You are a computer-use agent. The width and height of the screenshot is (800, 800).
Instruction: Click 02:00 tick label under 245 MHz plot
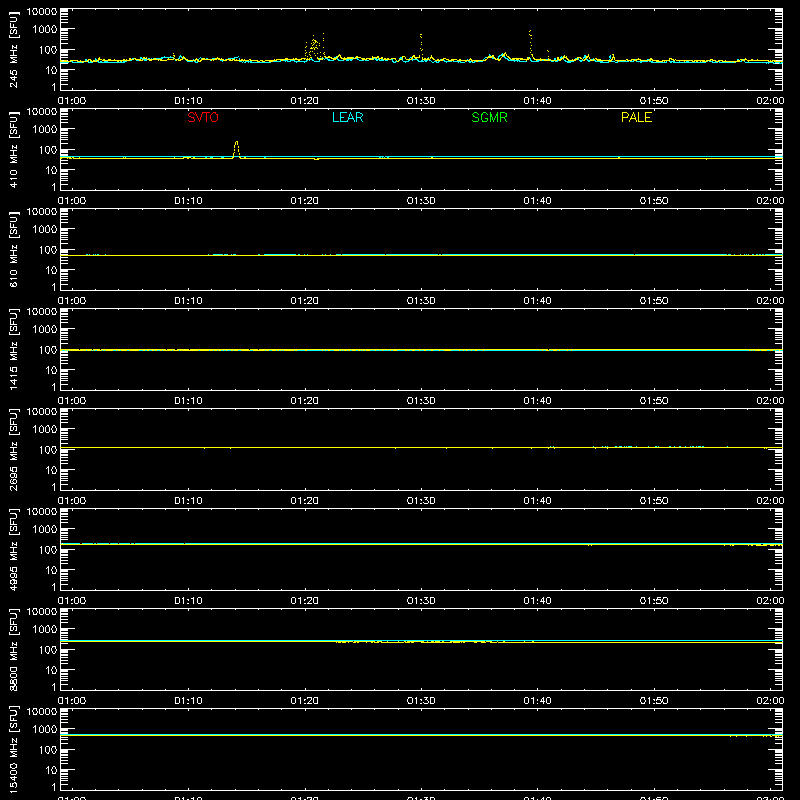point(770,101)
